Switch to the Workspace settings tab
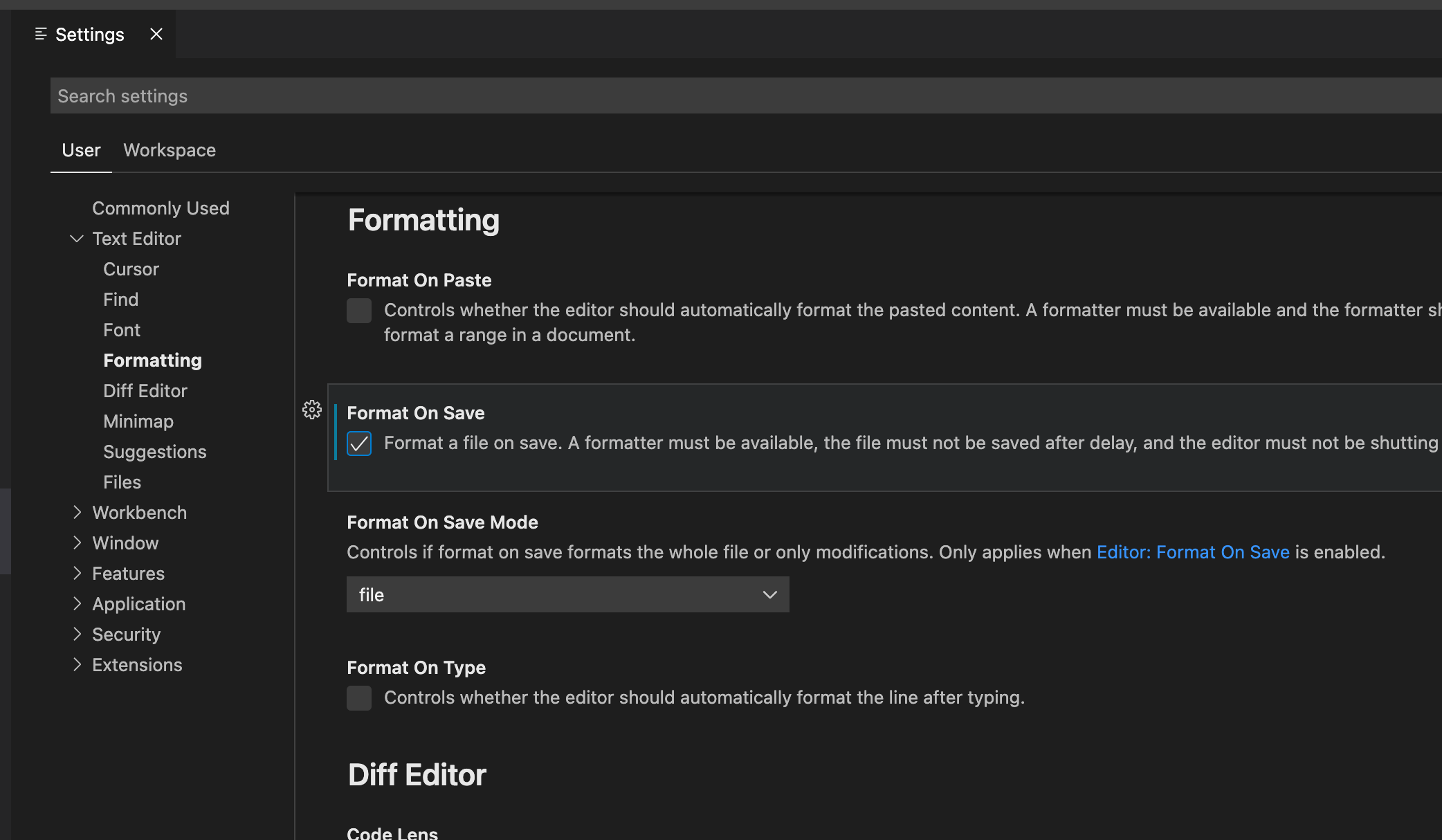This screenshot has width=1442, height=840. pos(170,150)
